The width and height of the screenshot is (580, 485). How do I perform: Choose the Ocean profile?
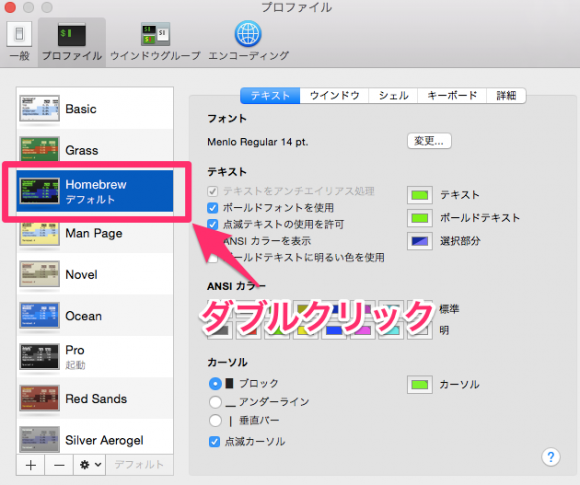(x=95, y=316)
